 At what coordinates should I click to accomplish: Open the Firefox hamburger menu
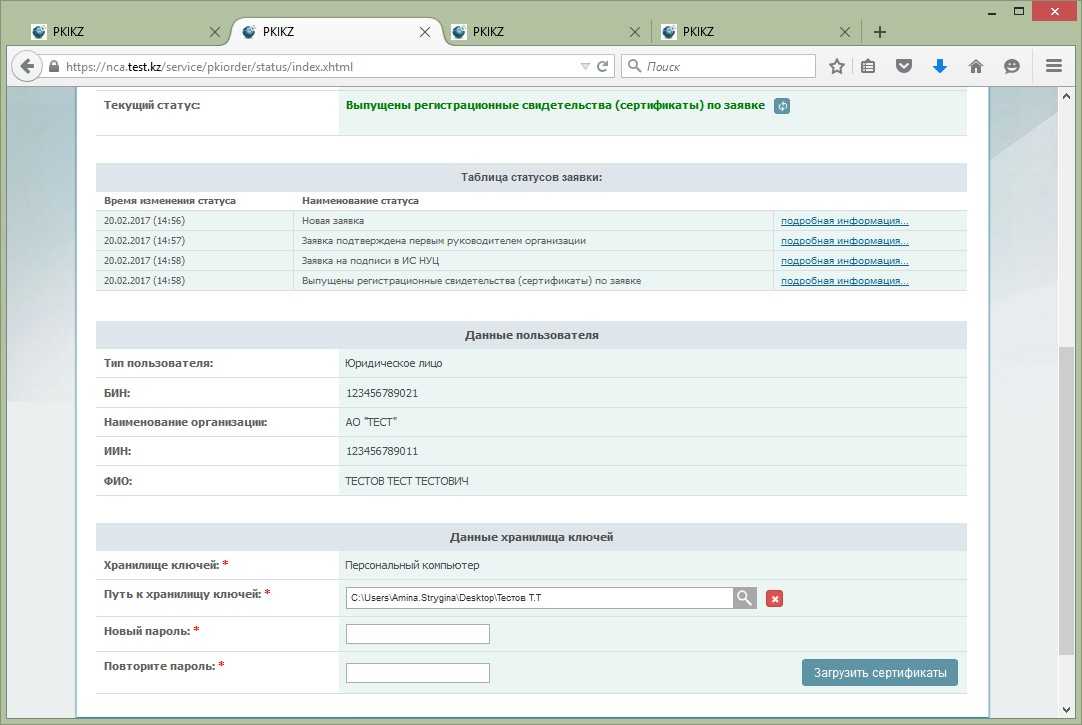point(1053,67)
